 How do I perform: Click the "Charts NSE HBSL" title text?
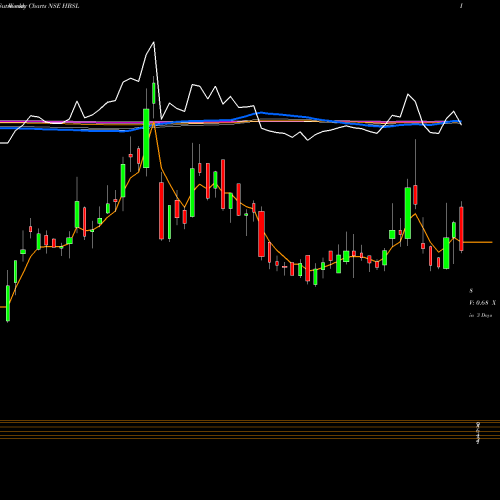(x=54, y=6)
